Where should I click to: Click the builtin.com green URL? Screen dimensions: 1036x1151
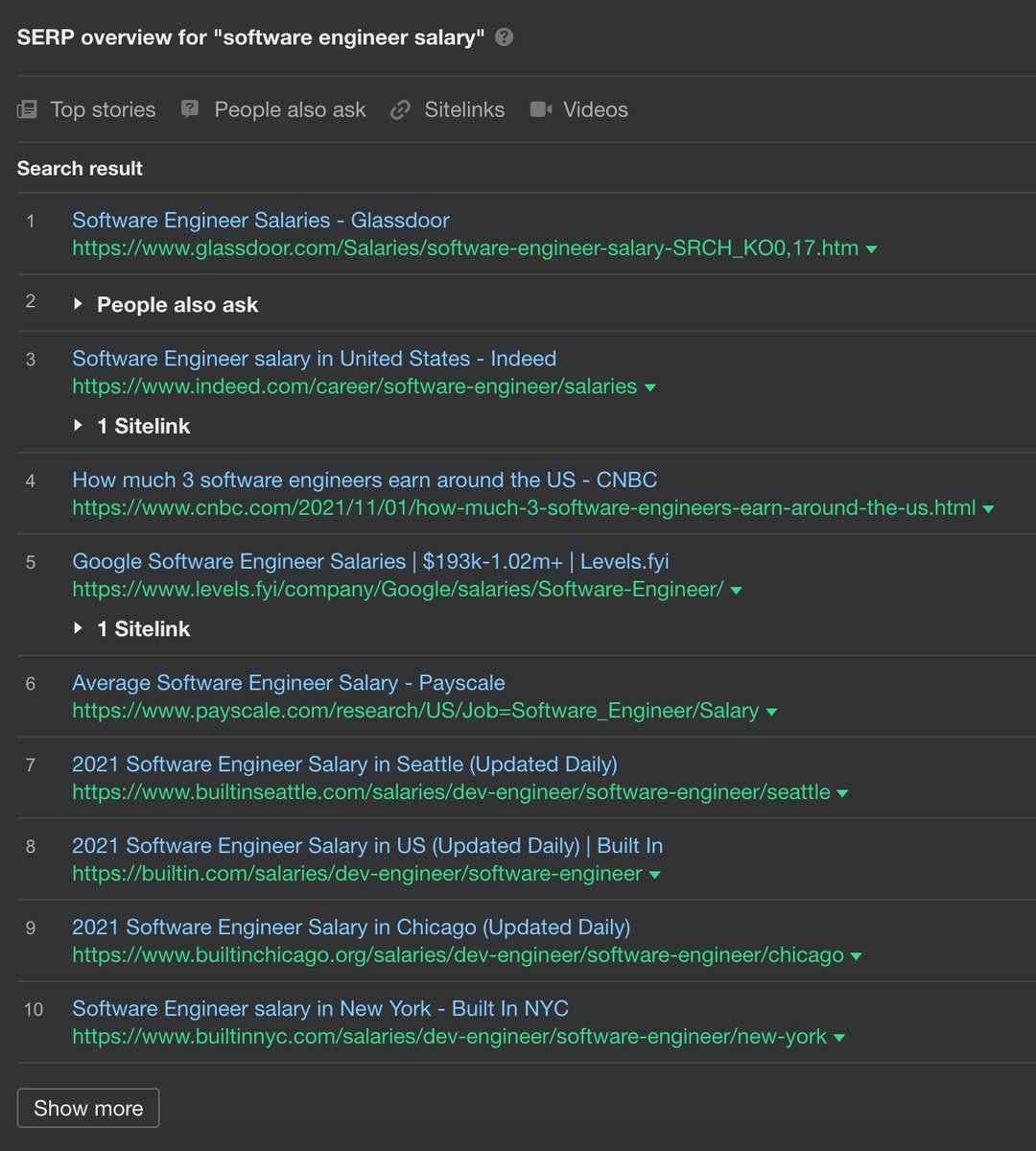(357, 874)
